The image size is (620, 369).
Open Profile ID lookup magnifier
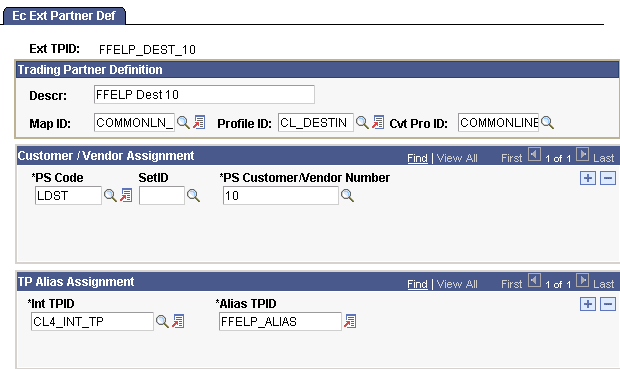click(362, 122)
